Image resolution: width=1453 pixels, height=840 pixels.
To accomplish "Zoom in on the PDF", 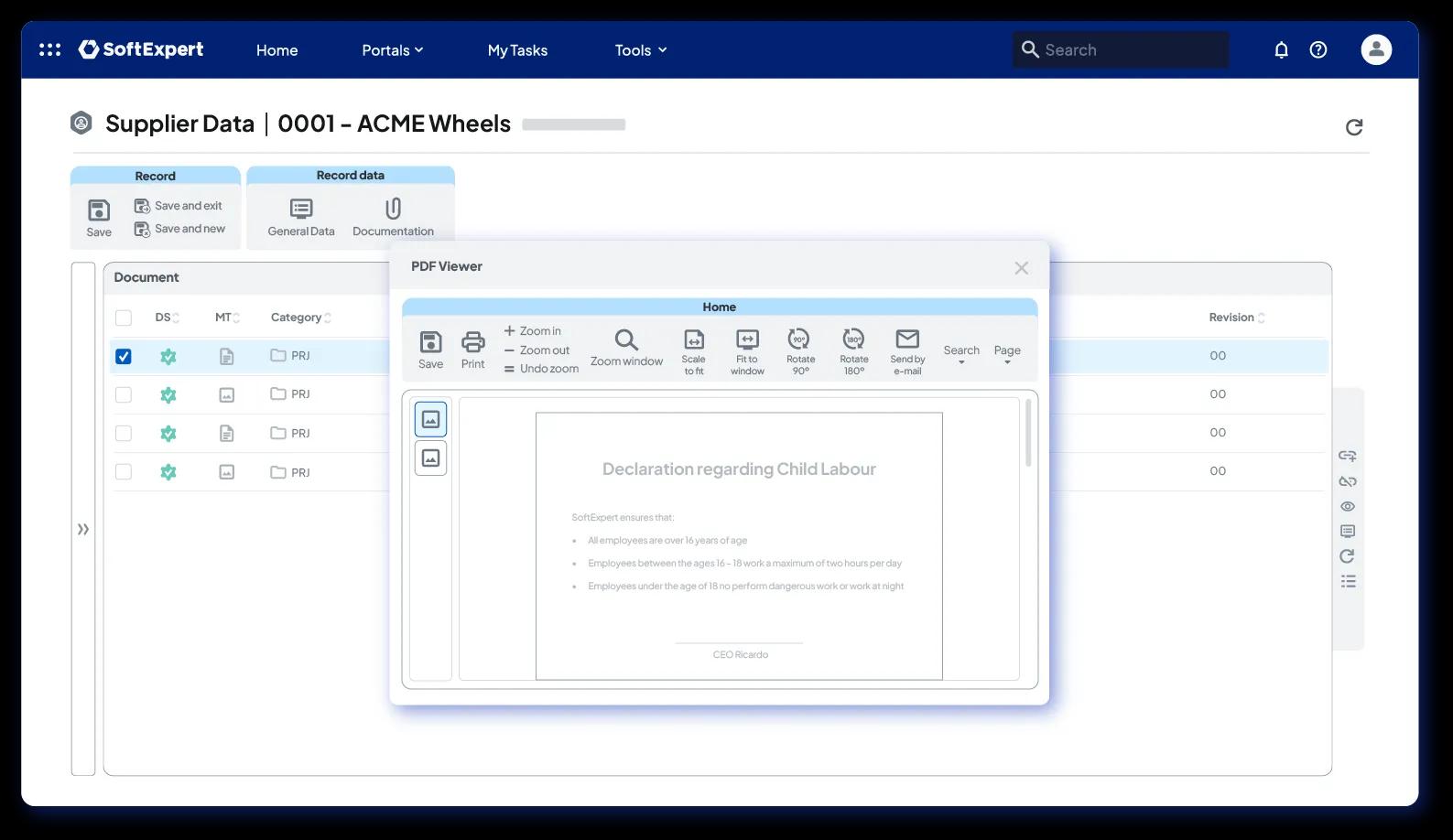I will pyautogui.click(x=533, y=331).
